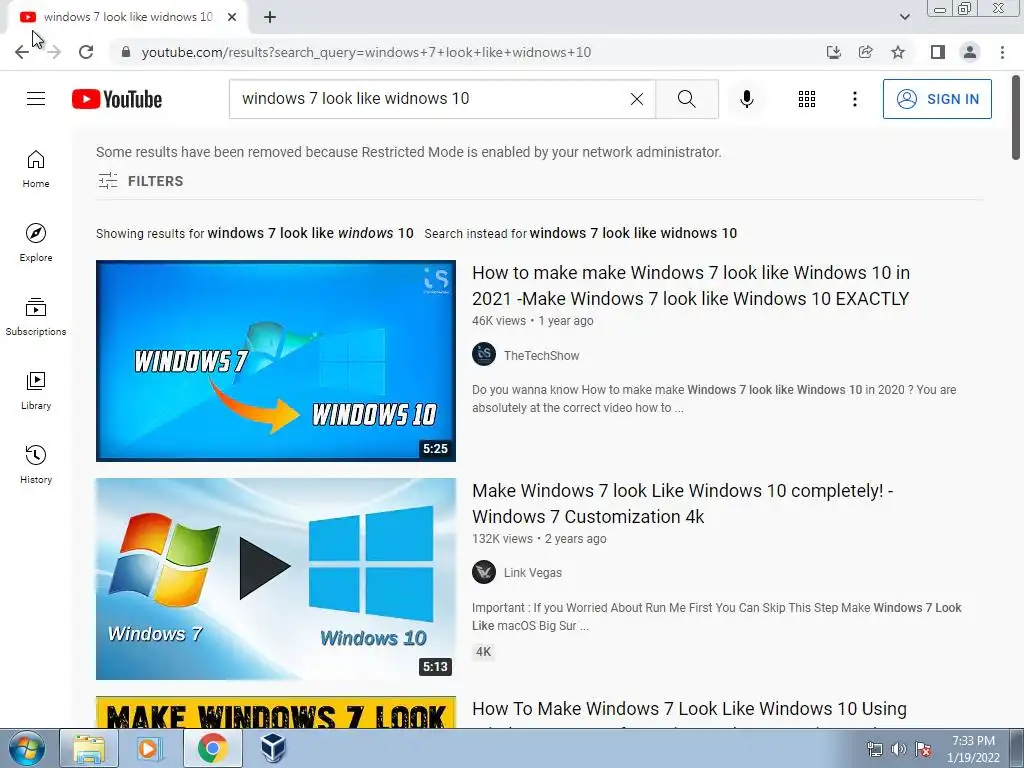Click the Chrome taskbar icon

tap(213, 748)
